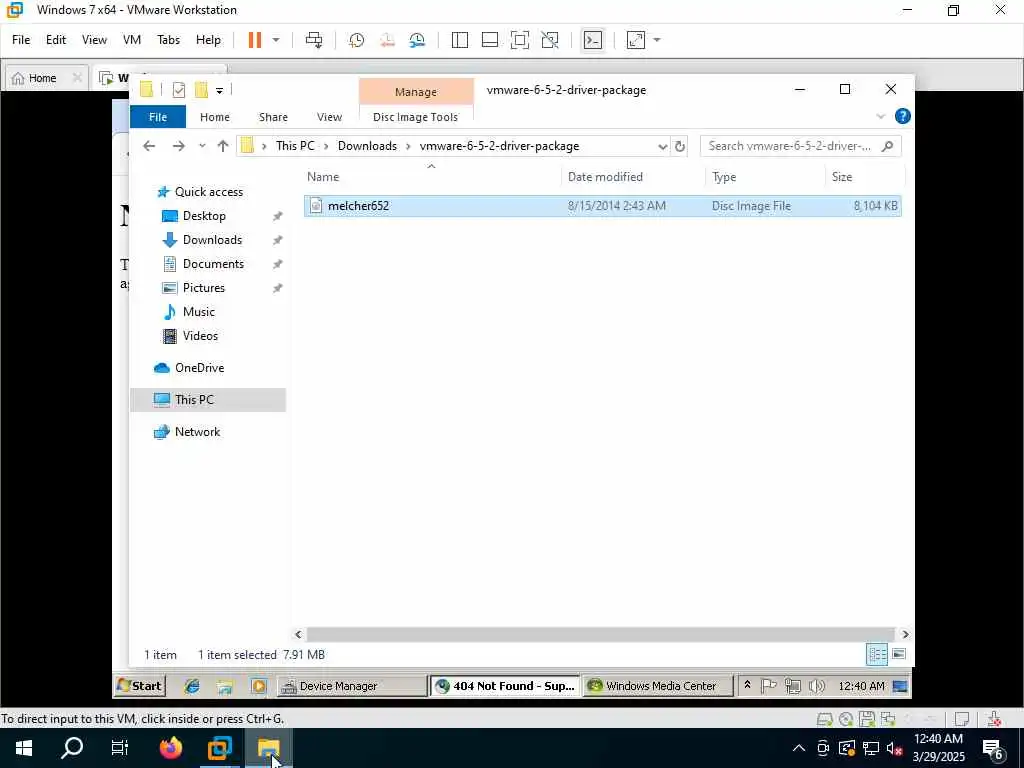Revert to snapshot toolbar icon
The height and width of the screenshot is (768, 1024).
click(387, 40)
